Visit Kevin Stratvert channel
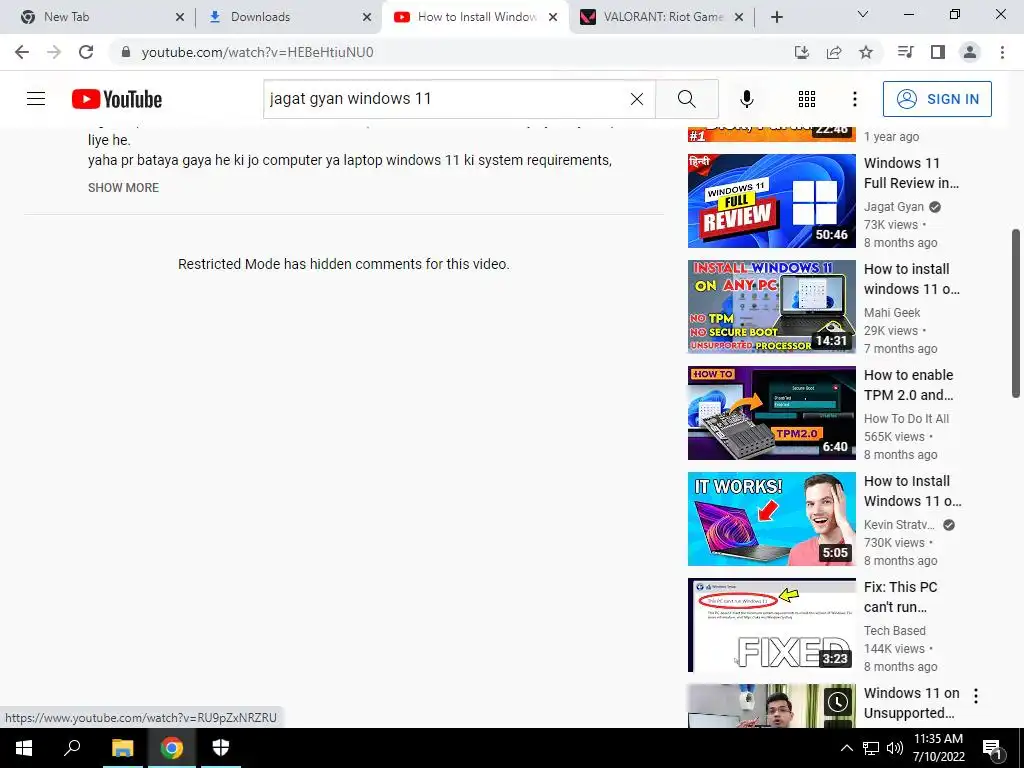The width and height of the screenshot is (1024, 768). (x=899, y=524)
